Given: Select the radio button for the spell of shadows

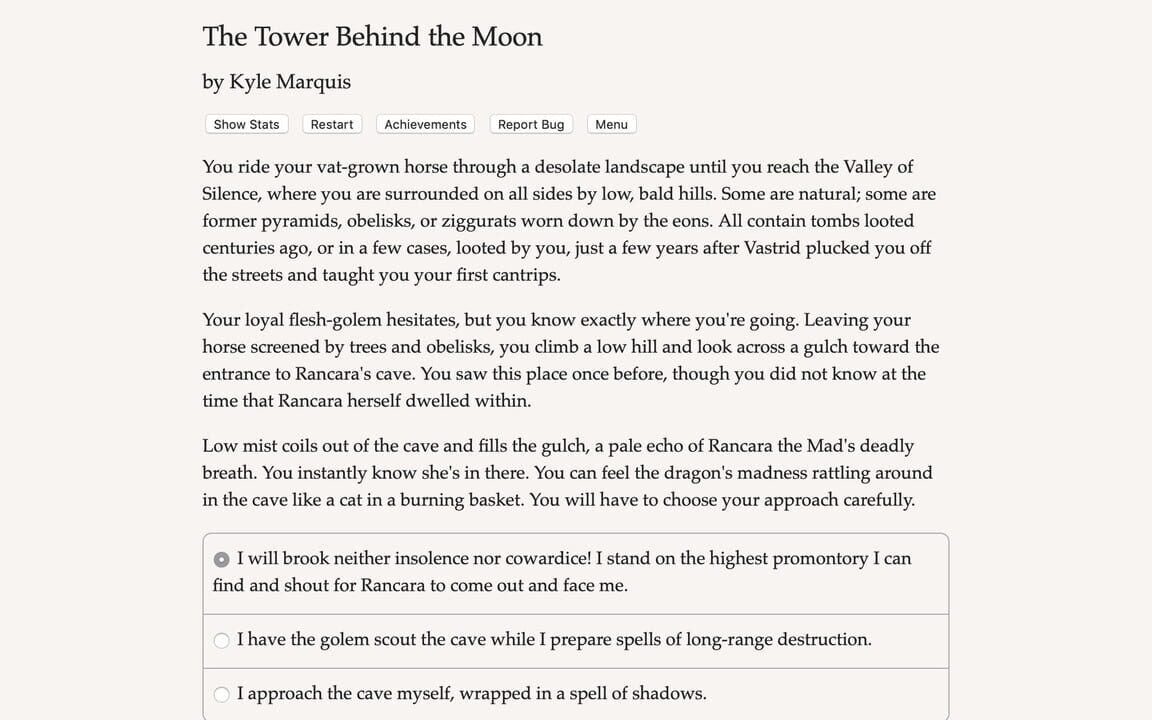Looking at the screenshot, I should [x=221, y=694].
